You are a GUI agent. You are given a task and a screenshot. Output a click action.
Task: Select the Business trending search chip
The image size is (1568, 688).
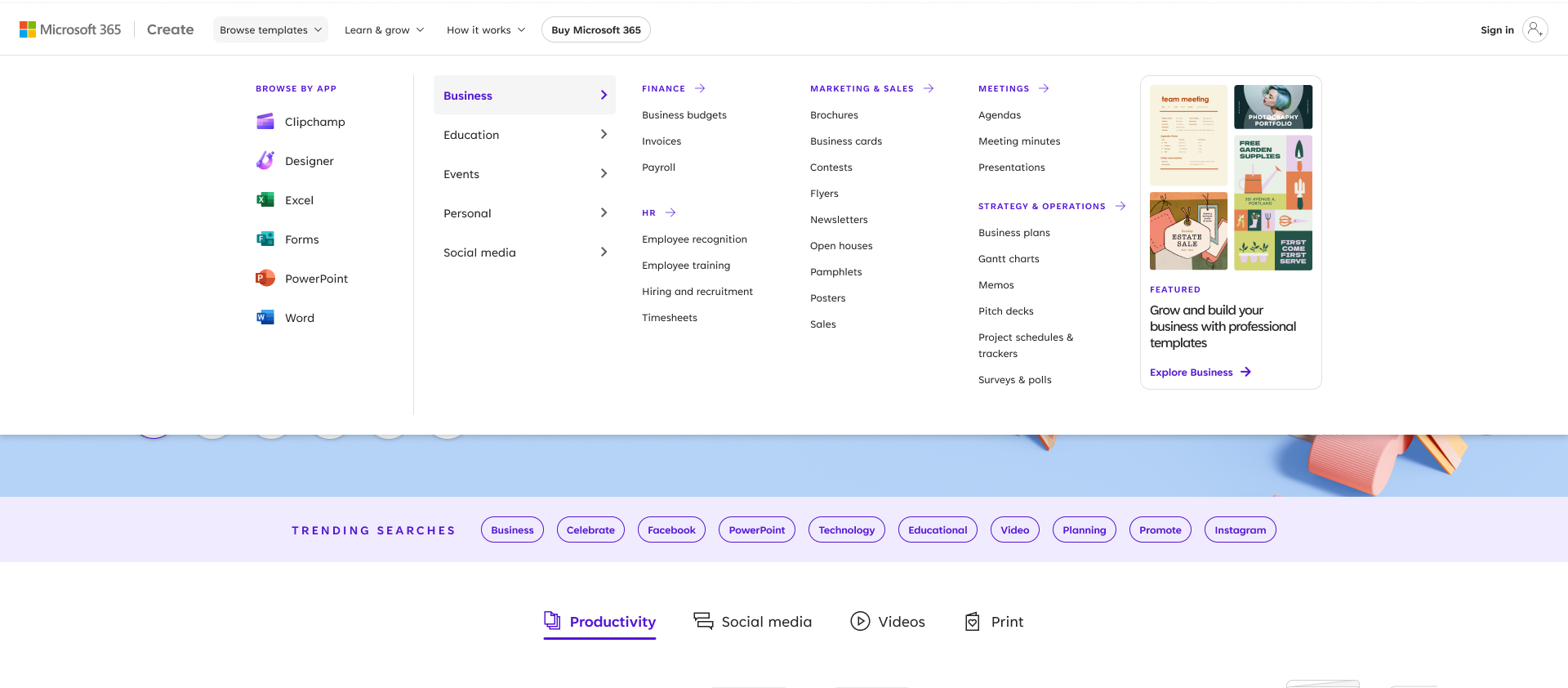(x=512, y=529)
